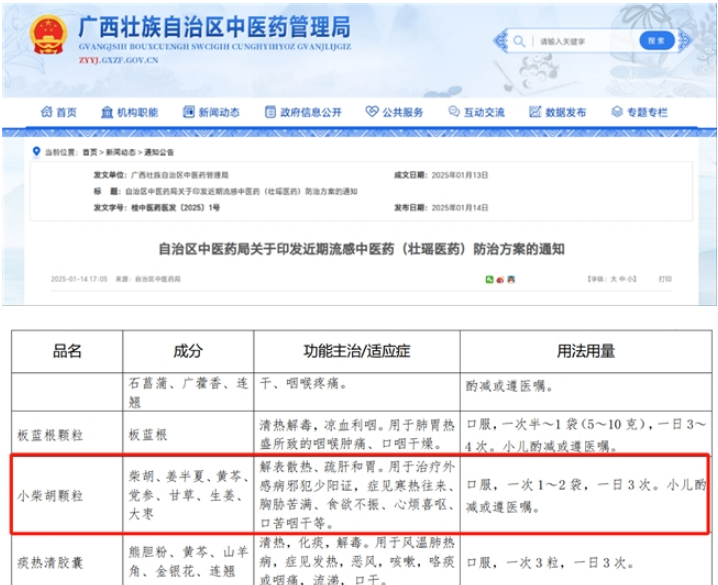Click the 打印 print link
718x585 pixels.
[665, 279]
